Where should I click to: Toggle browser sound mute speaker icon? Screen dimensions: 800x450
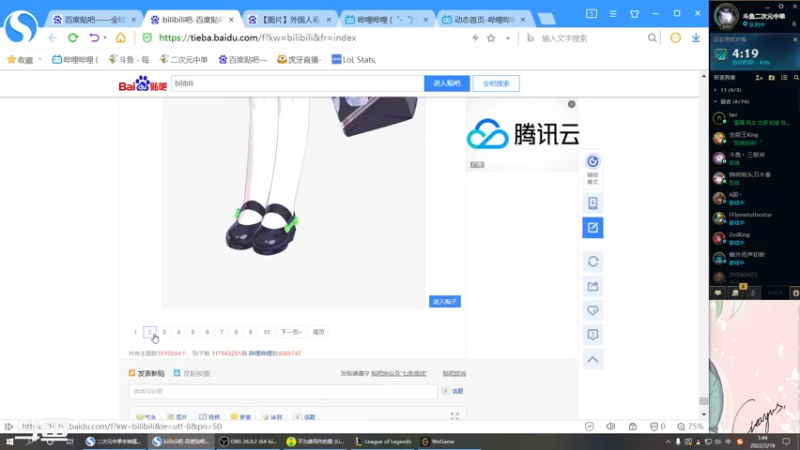611,426
